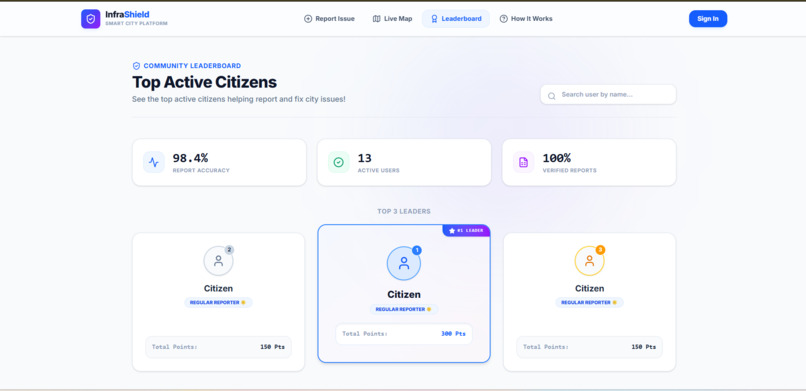The height and width of the screenshot is (391, 806).
Task: Click the InfraShield brand name text
Action: 127,14
